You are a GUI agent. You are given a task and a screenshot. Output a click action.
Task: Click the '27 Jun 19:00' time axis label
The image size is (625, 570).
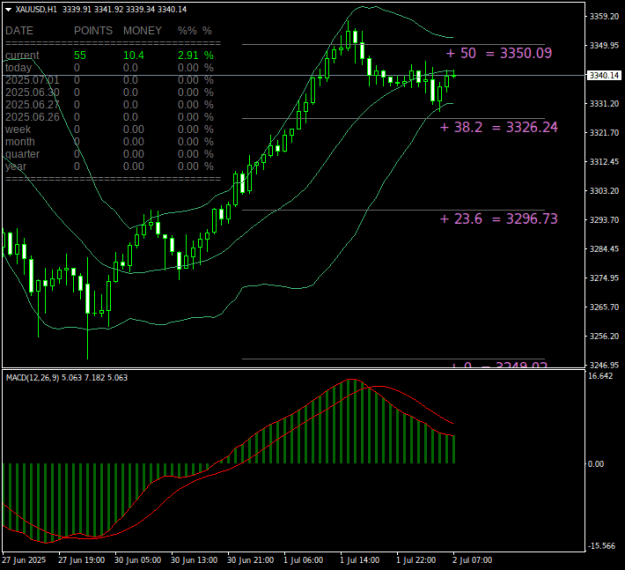click(81, 560)
